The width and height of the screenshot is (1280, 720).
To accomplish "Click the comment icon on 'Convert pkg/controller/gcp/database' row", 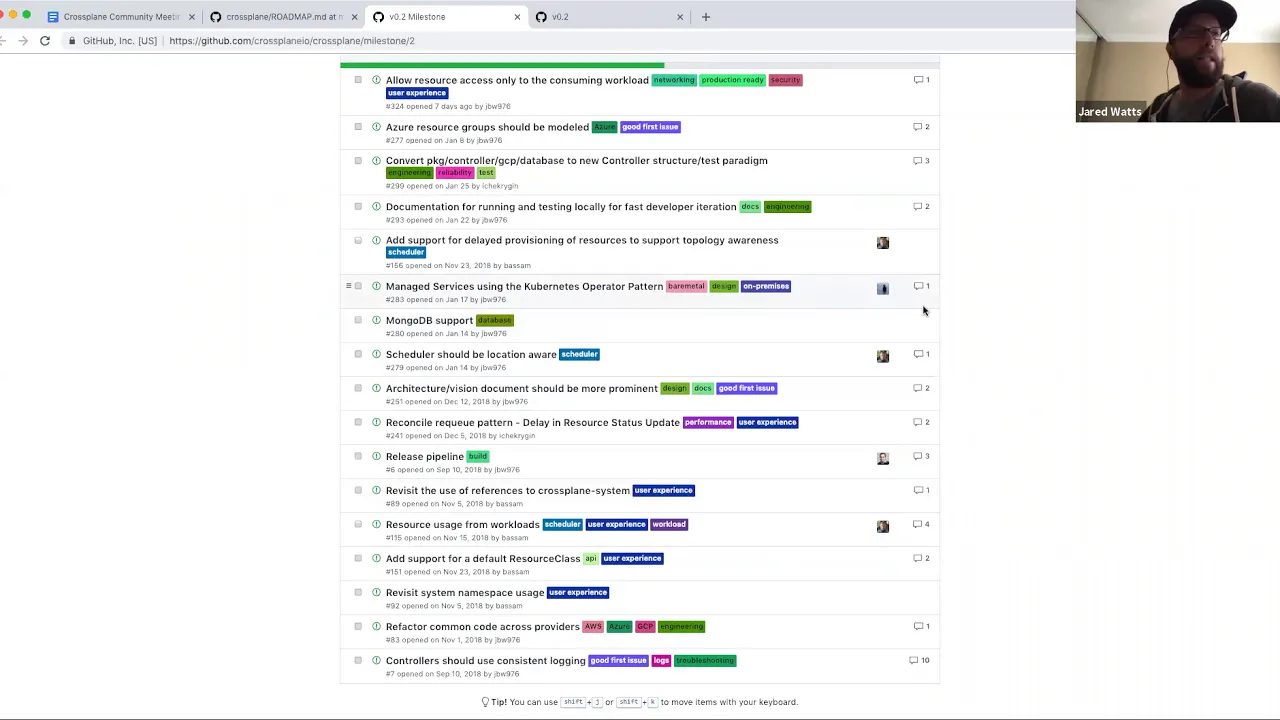I will (x=918, y=160).
